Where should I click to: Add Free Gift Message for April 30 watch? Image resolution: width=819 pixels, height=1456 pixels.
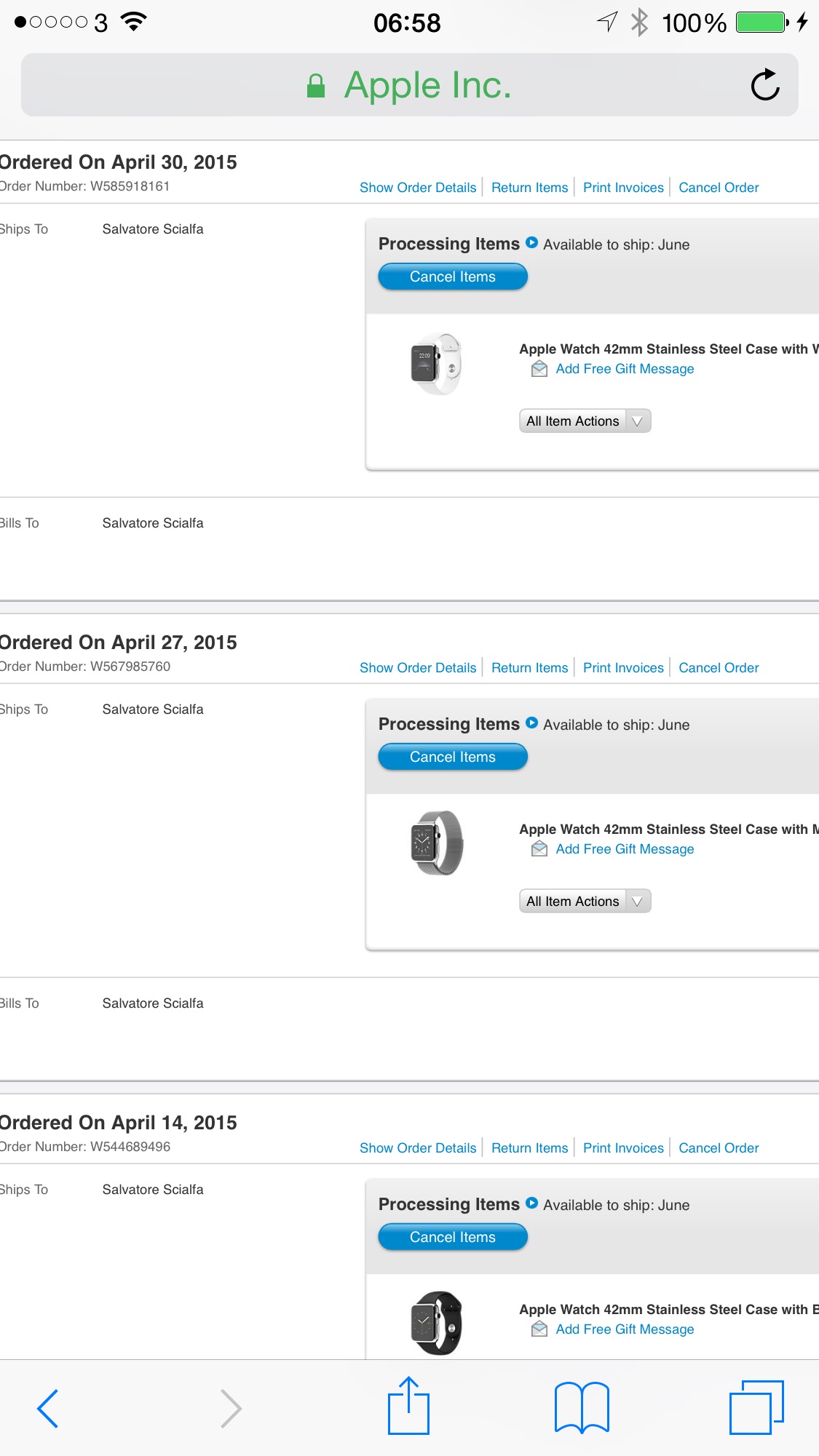[x=625, y=369]
